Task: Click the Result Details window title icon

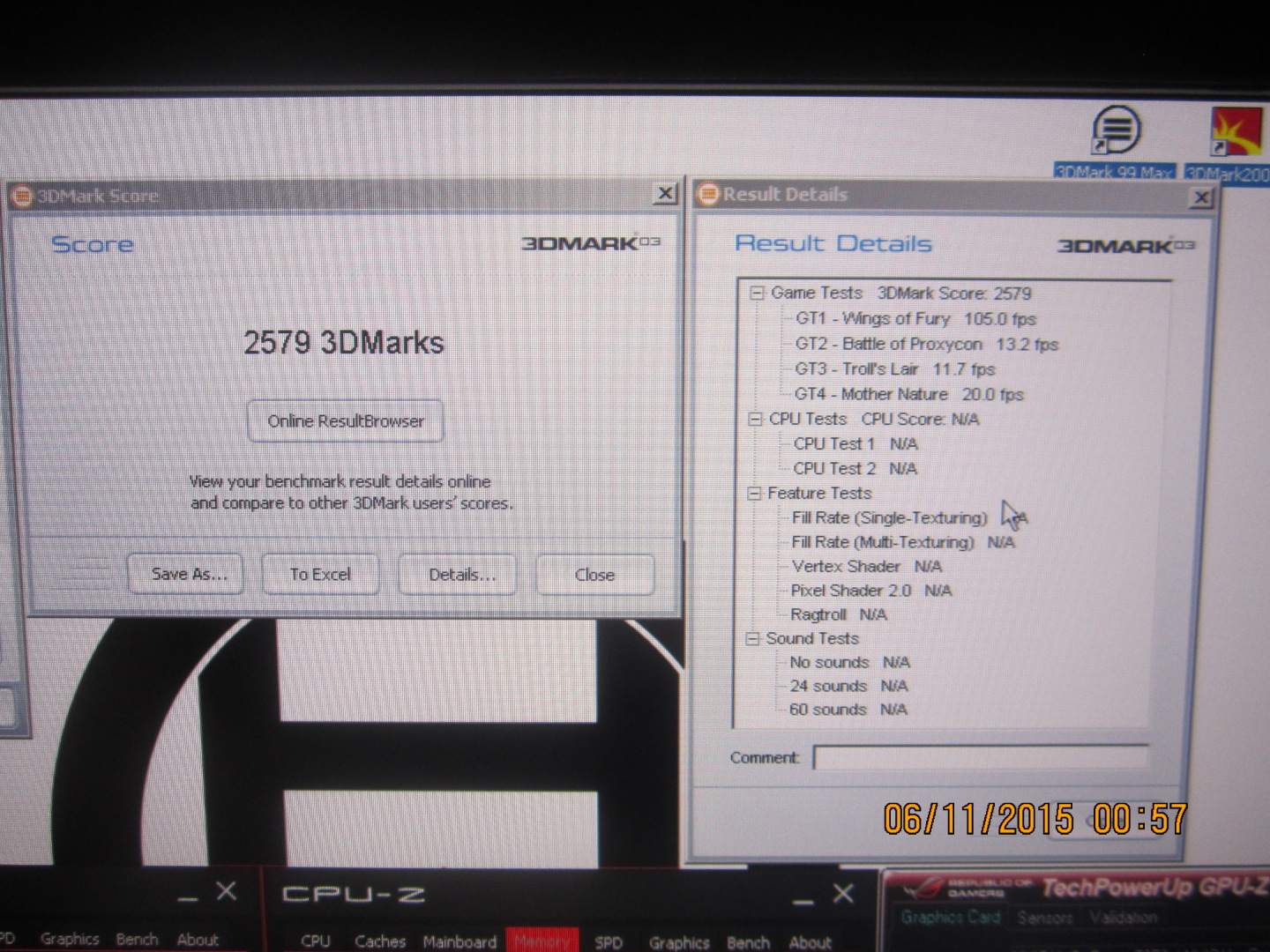Action: click(x=707, y=194)
